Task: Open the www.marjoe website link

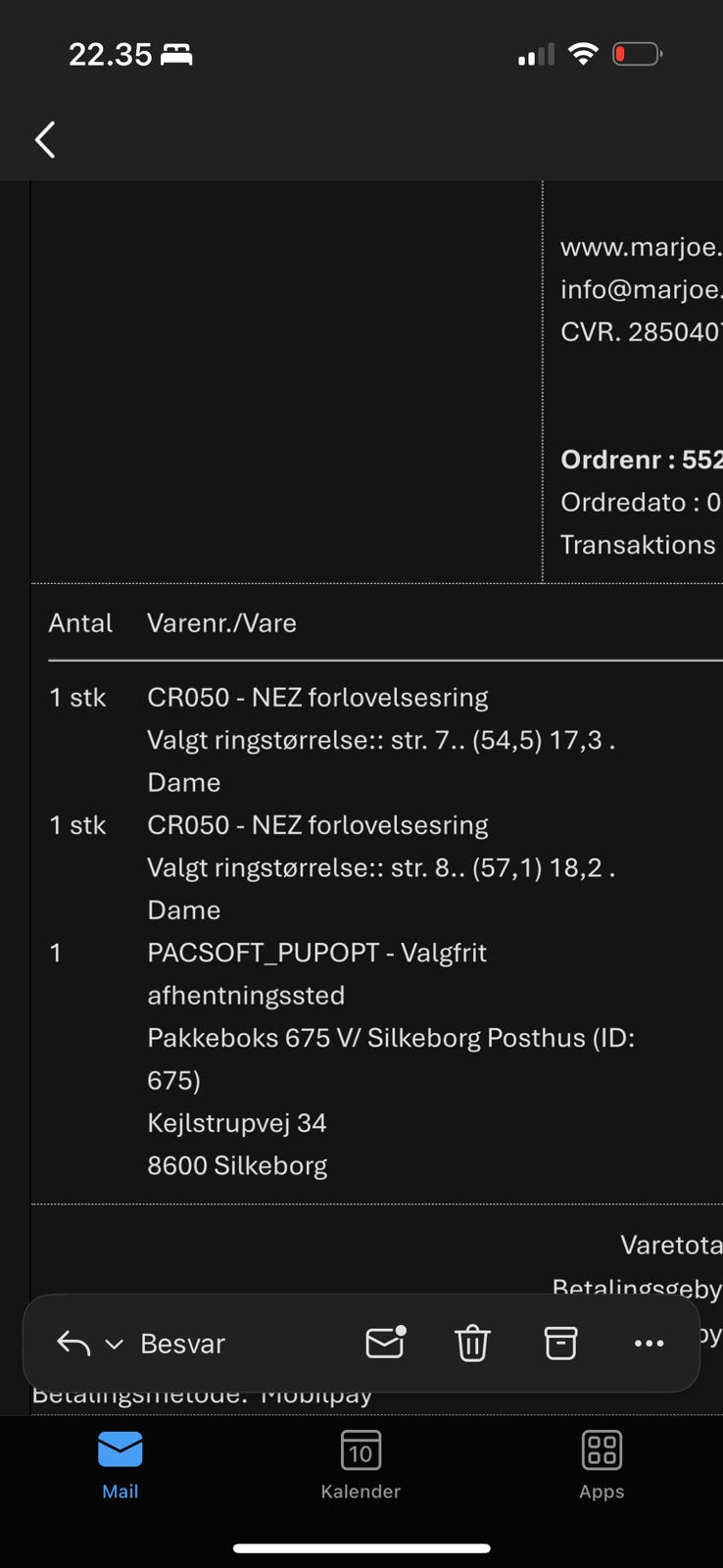Action: tap(640, 247)
